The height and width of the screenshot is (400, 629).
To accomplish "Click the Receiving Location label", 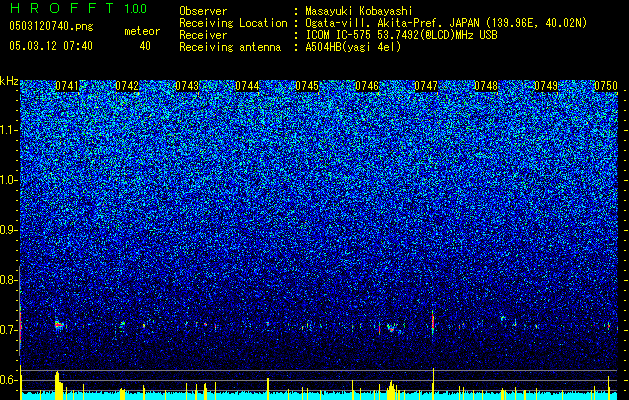I will point(233,23).
